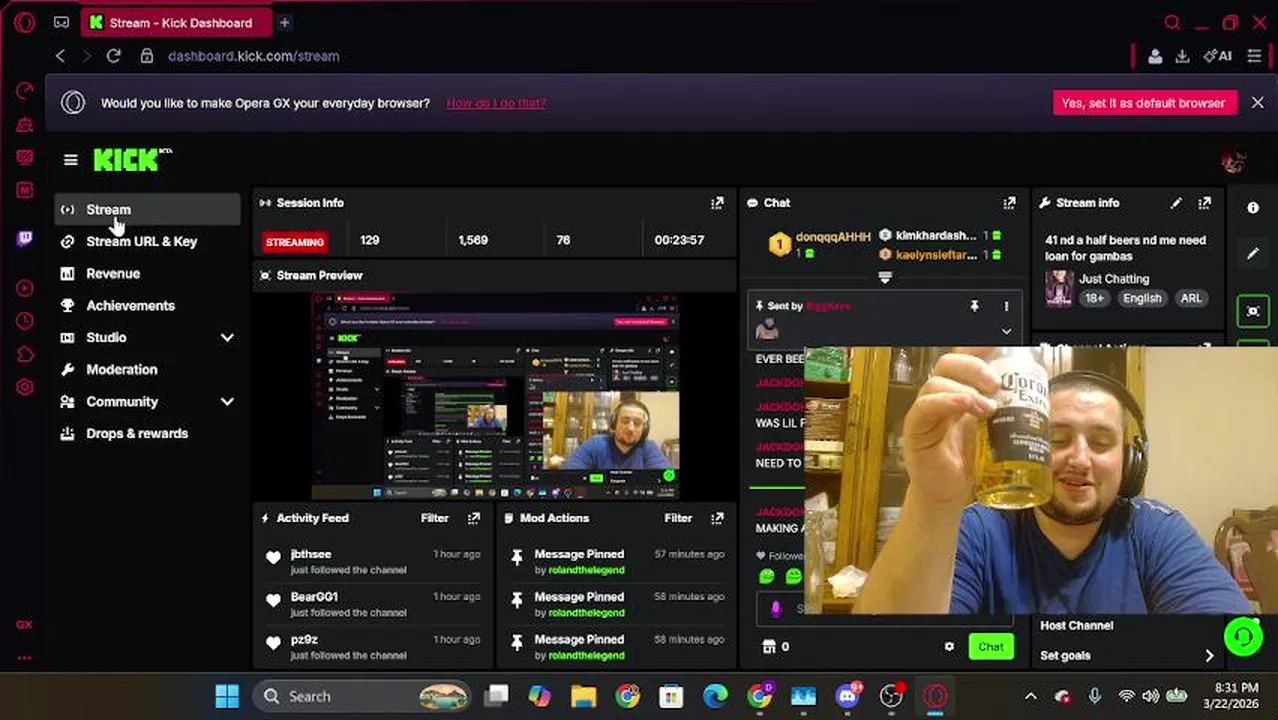The height and width of the screenshot is (720, 1278).
Task: Open Stream URL & Key page
Action: pos(148,242)
